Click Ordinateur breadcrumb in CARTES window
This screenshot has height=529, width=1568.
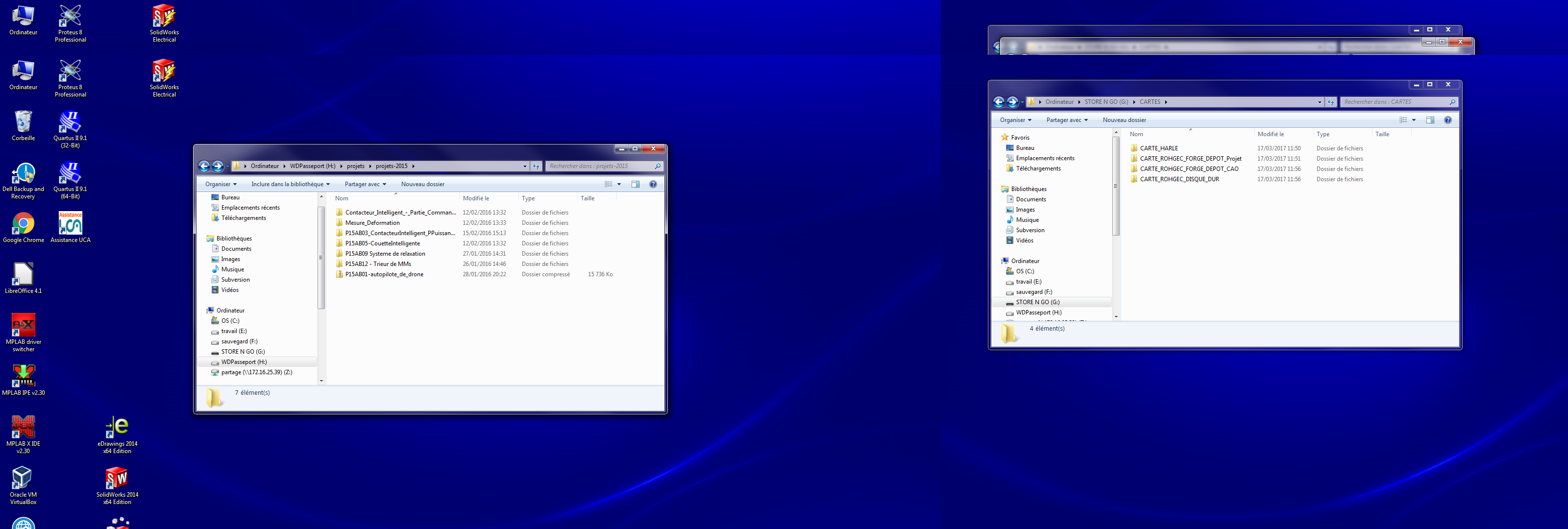[x=1059, y=102]
